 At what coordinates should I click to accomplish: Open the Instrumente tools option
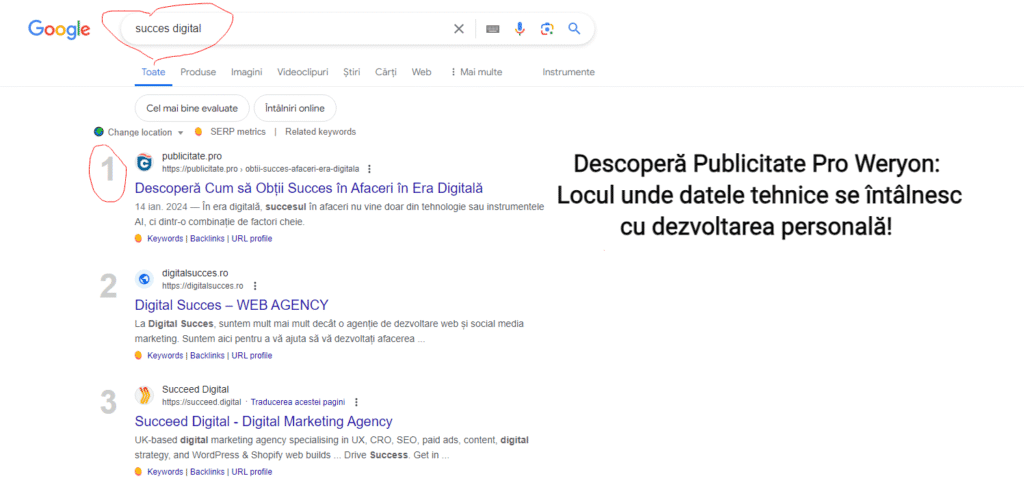[x=568, y=72]
